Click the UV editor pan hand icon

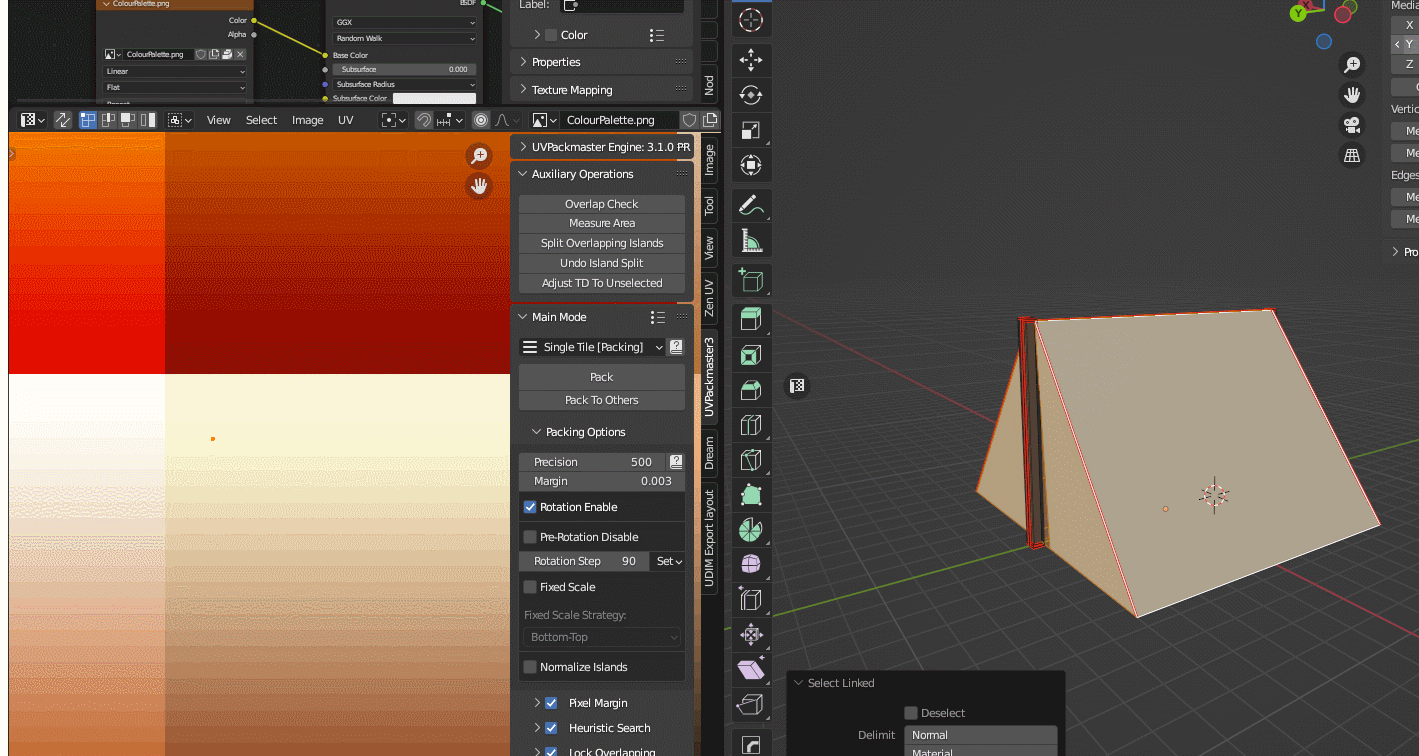click(x=480, y=186)
